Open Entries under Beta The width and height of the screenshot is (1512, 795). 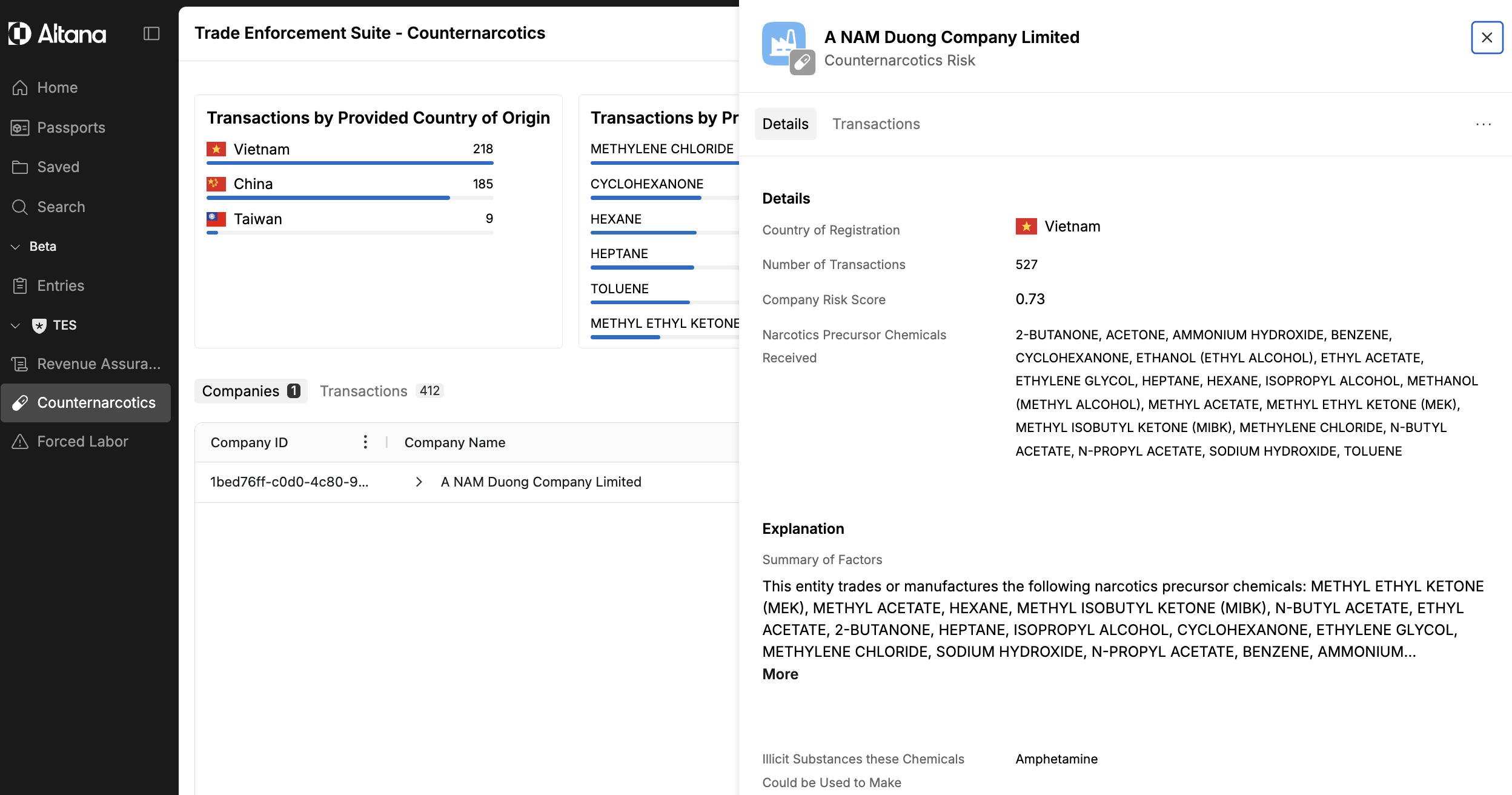(60, 285)
